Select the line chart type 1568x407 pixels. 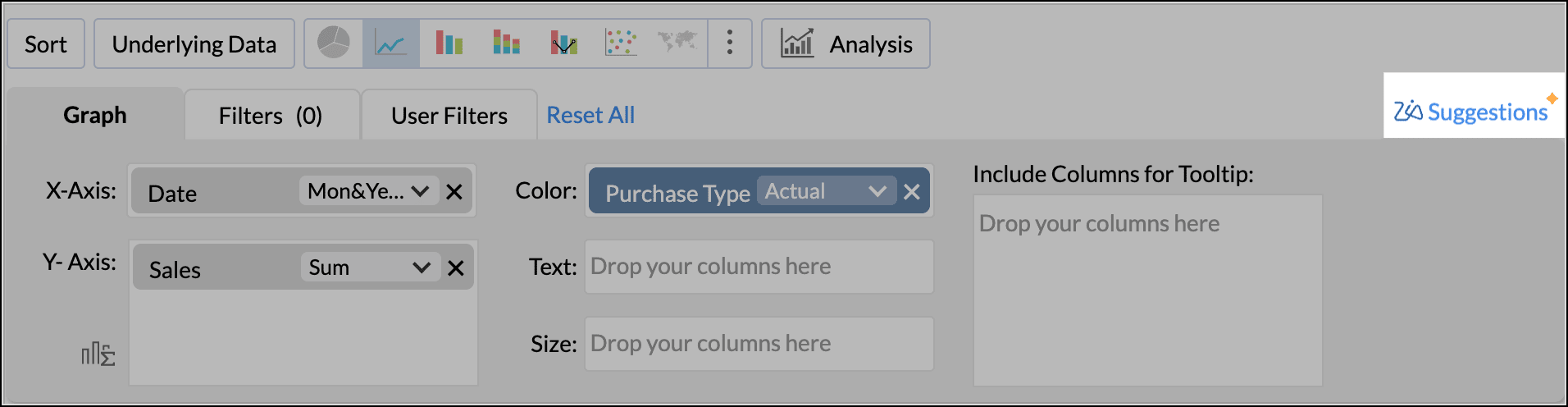(x=390, y=43)
